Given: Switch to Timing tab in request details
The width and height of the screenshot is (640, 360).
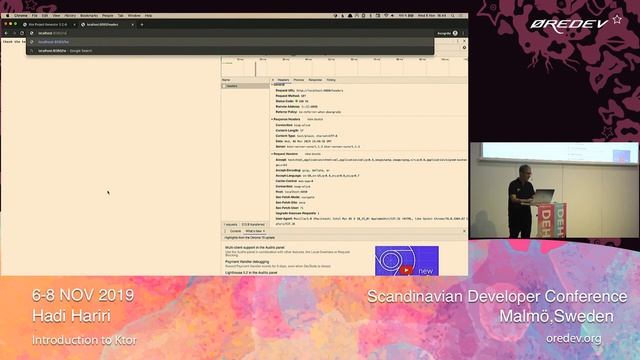Looking at the screenshot, I should (331, 80).
